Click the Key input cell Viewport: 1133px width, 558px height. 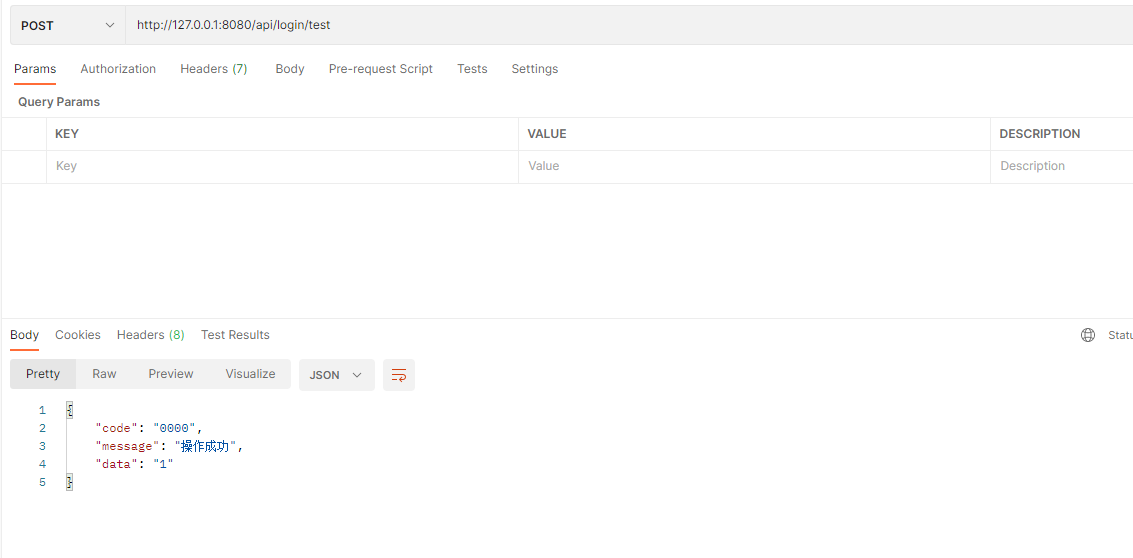(283, 166)
